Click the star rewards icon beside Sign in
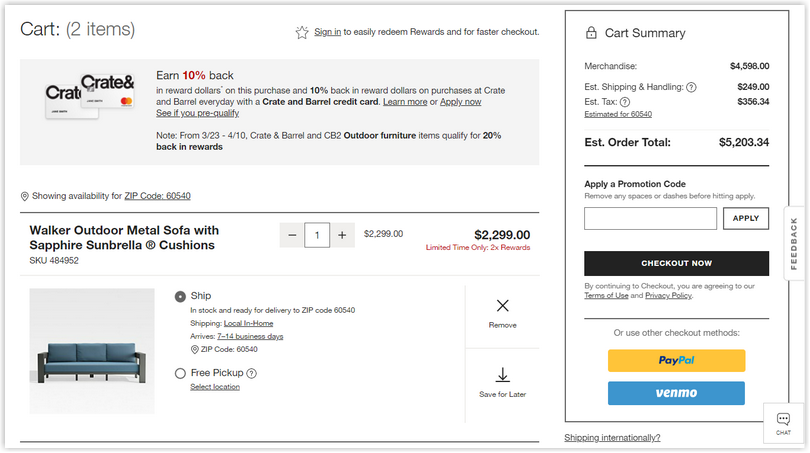Viewport: 810px width, 453px height. (x=302, y=33)
